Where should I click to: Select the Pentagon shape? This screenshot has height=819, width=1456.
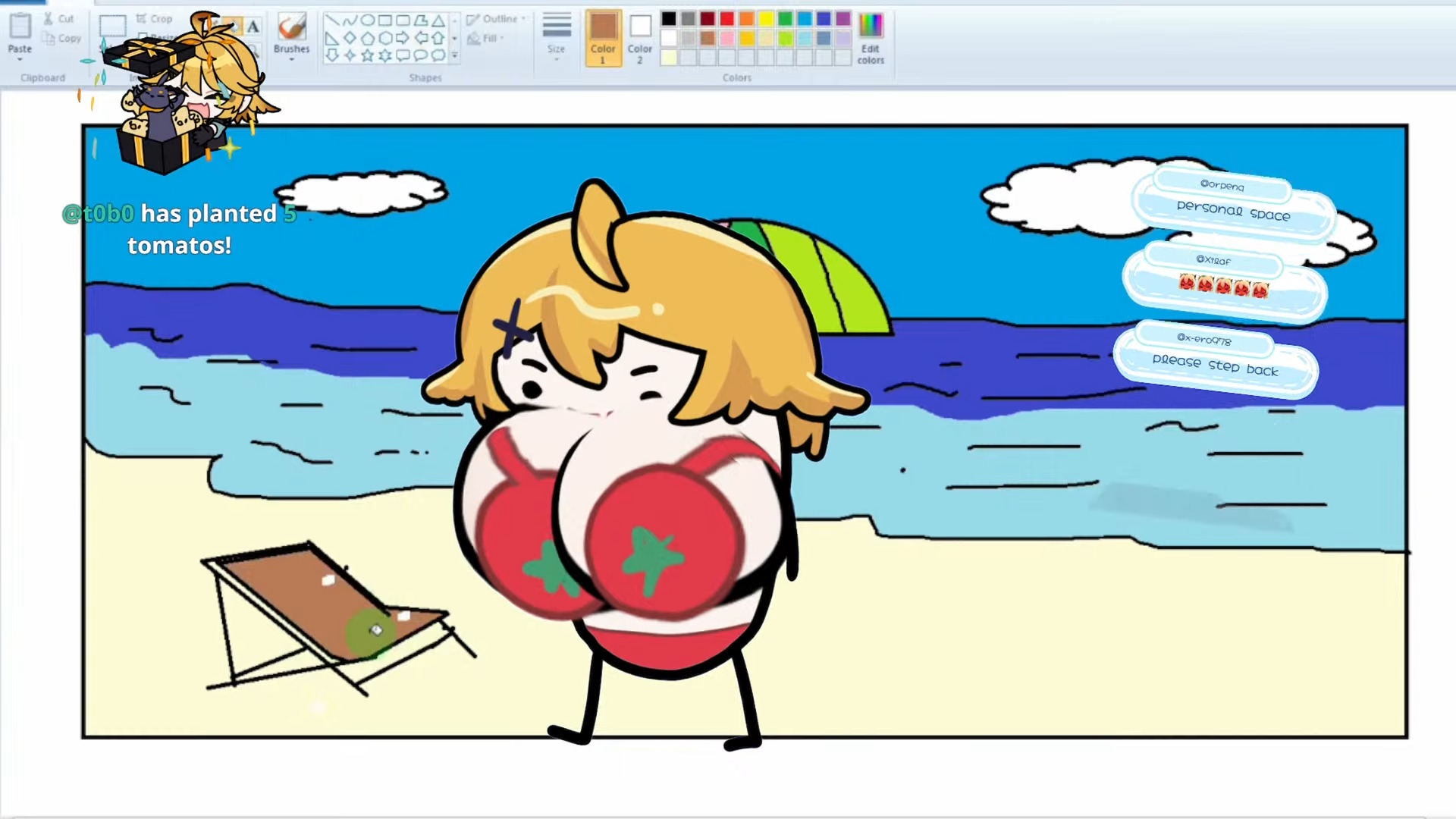tap(367, 38)
